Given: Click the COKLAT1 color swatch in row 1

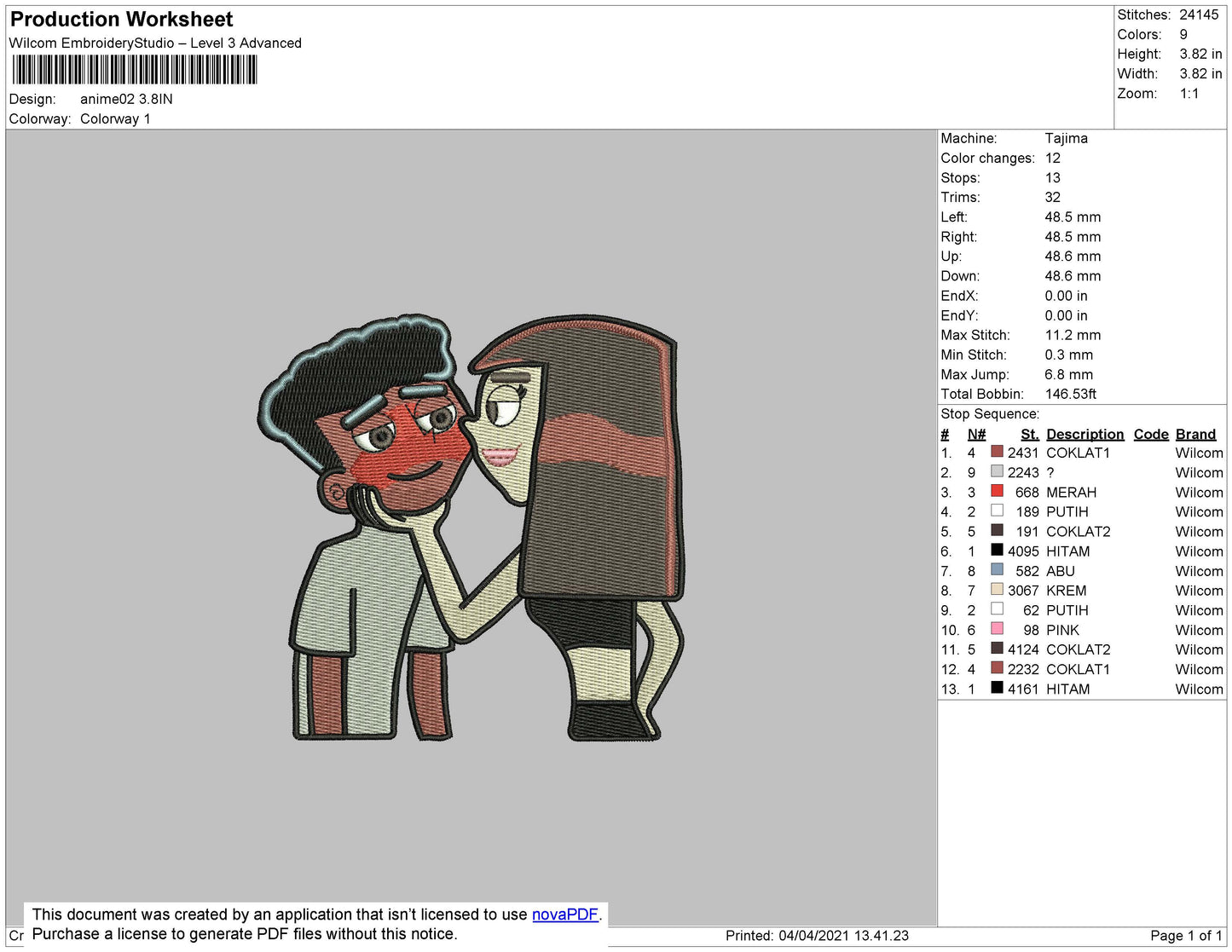Looking at the screenshot, I should pyautogui.click(x=997, y=452).
